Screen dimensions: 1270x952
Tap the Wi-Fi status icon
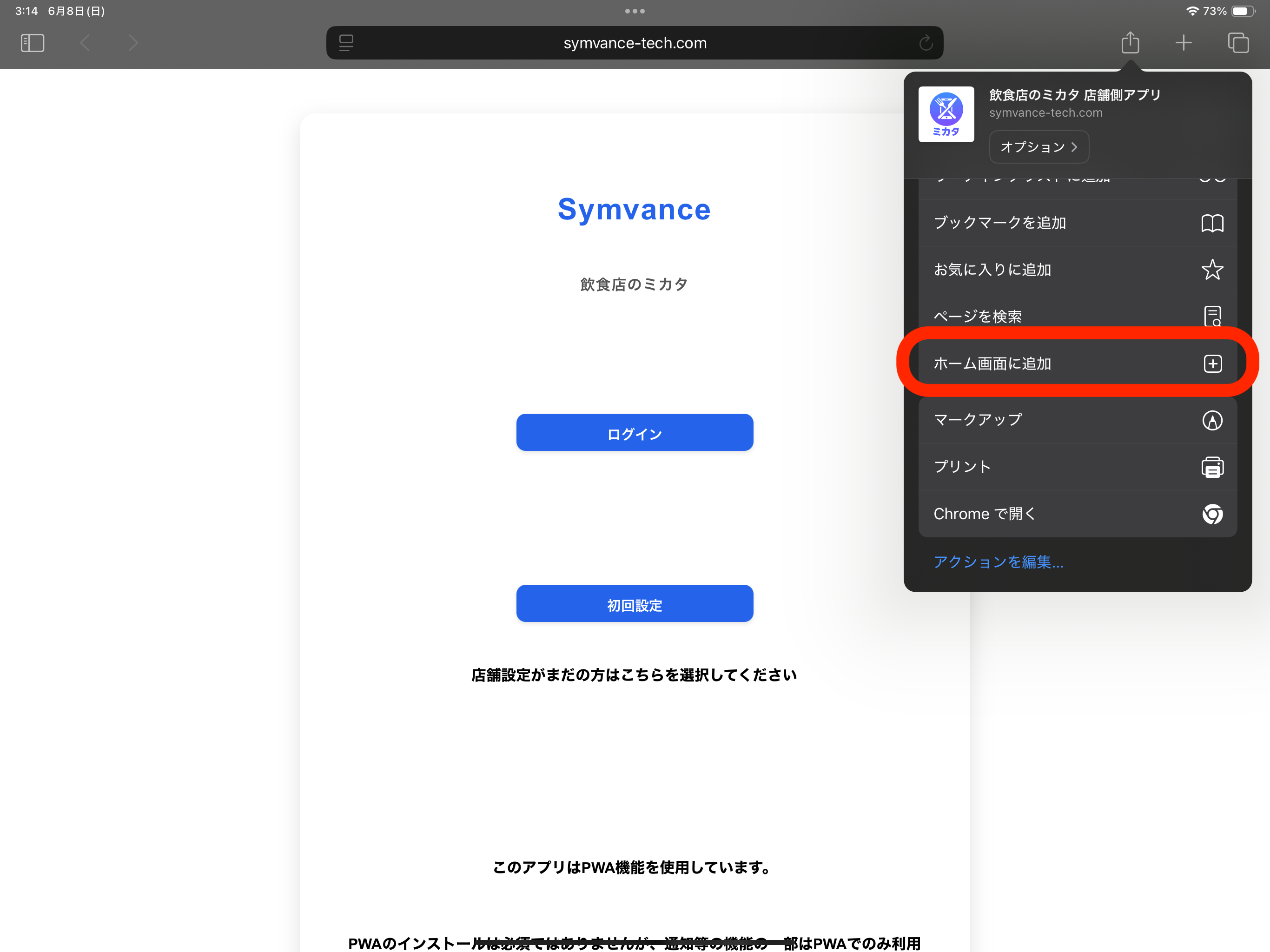pyautogui.click(x=1192, y=11)
